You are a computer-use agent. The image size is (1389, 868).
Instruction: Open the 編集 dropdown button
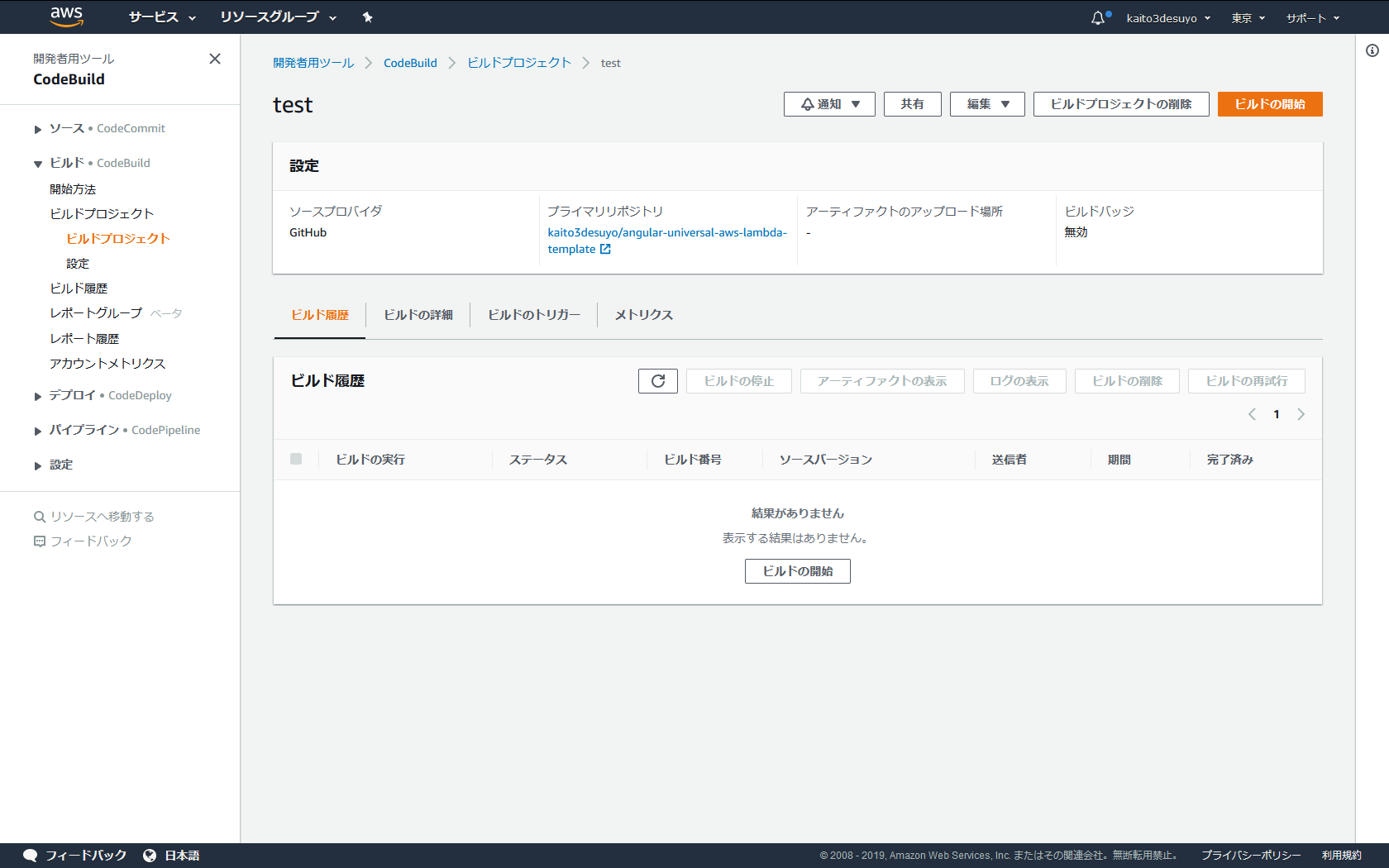click(x=987, y=104)
